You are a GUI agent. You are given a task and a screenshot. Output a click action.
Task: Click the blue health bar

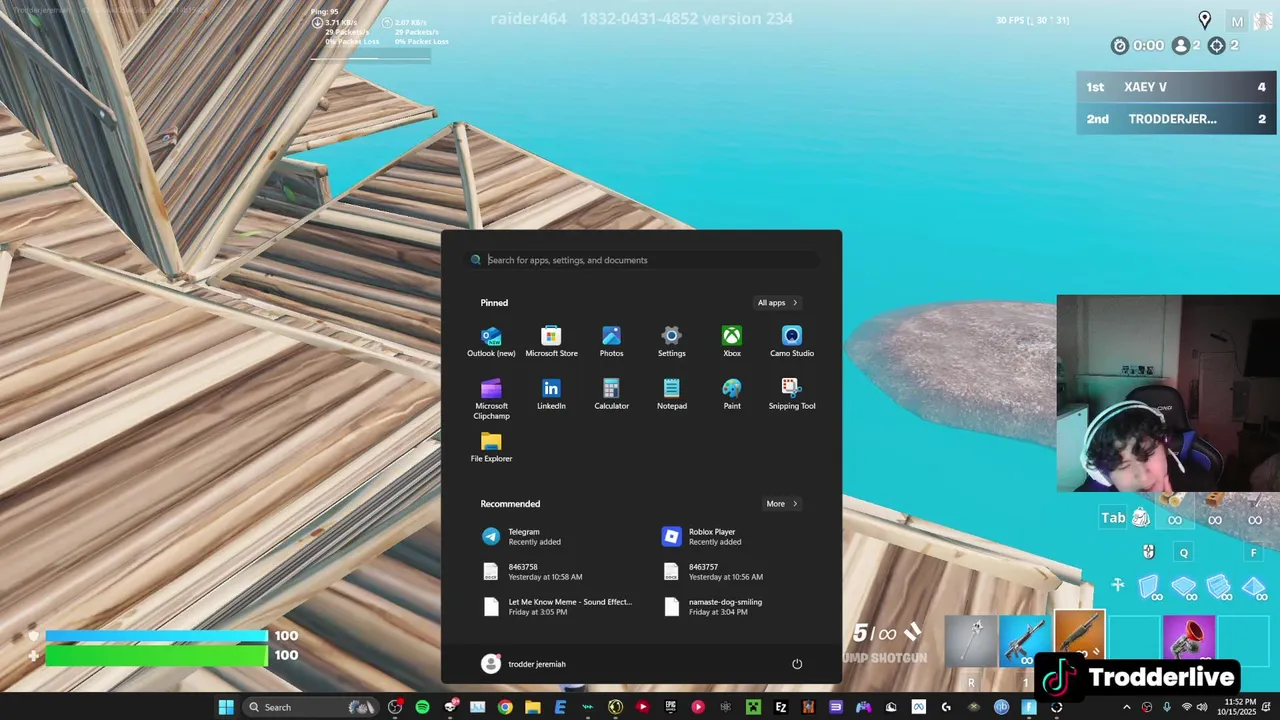pos(157,636)
